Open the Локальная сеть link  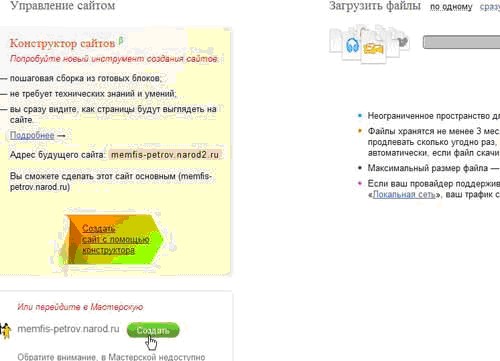coord(404,194)
